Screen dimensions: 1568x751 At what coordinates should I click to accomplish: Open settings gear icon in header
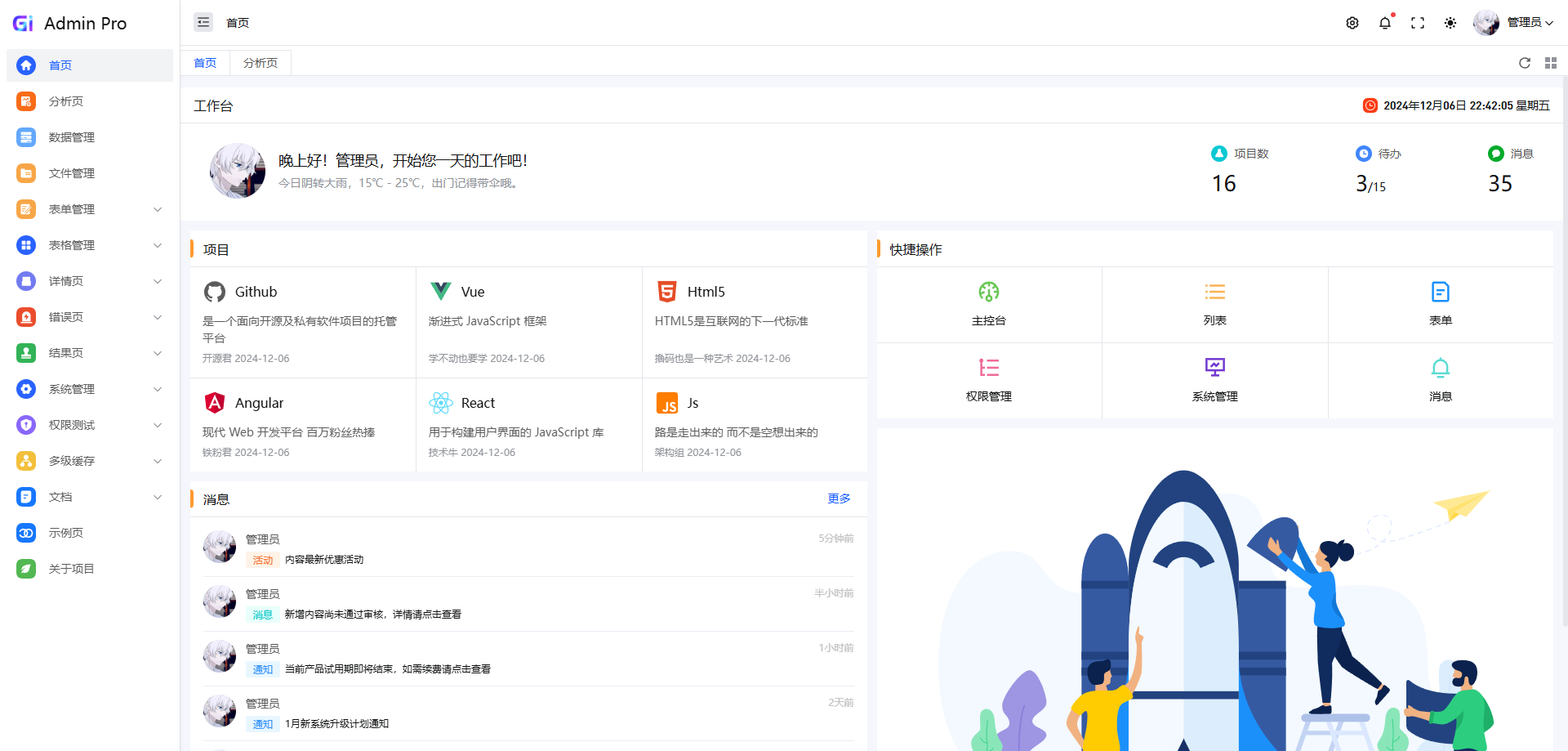coord(1352,23)
